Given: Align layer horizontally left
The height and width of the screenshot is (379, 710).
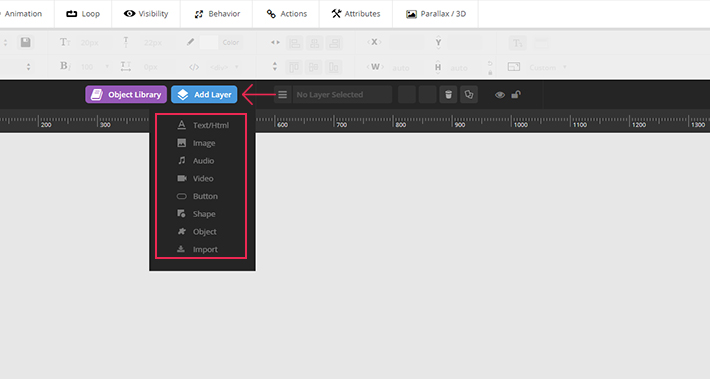Looking at the screenshot, I should pyautogui.click(x=294, y=43).
